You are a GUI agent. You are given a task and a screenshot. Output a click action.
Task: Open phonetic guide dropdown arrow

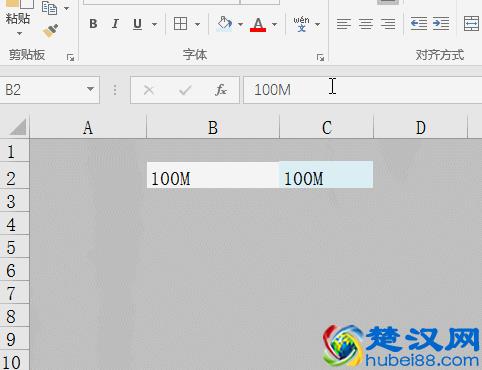pyautogui.click(x=317, y=24)
